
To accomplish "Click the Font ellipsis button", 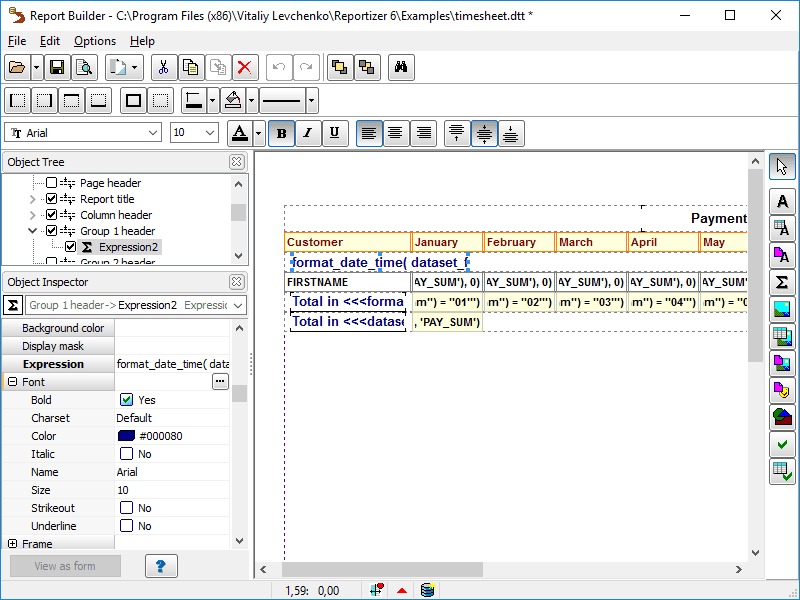I will point(220,382).
